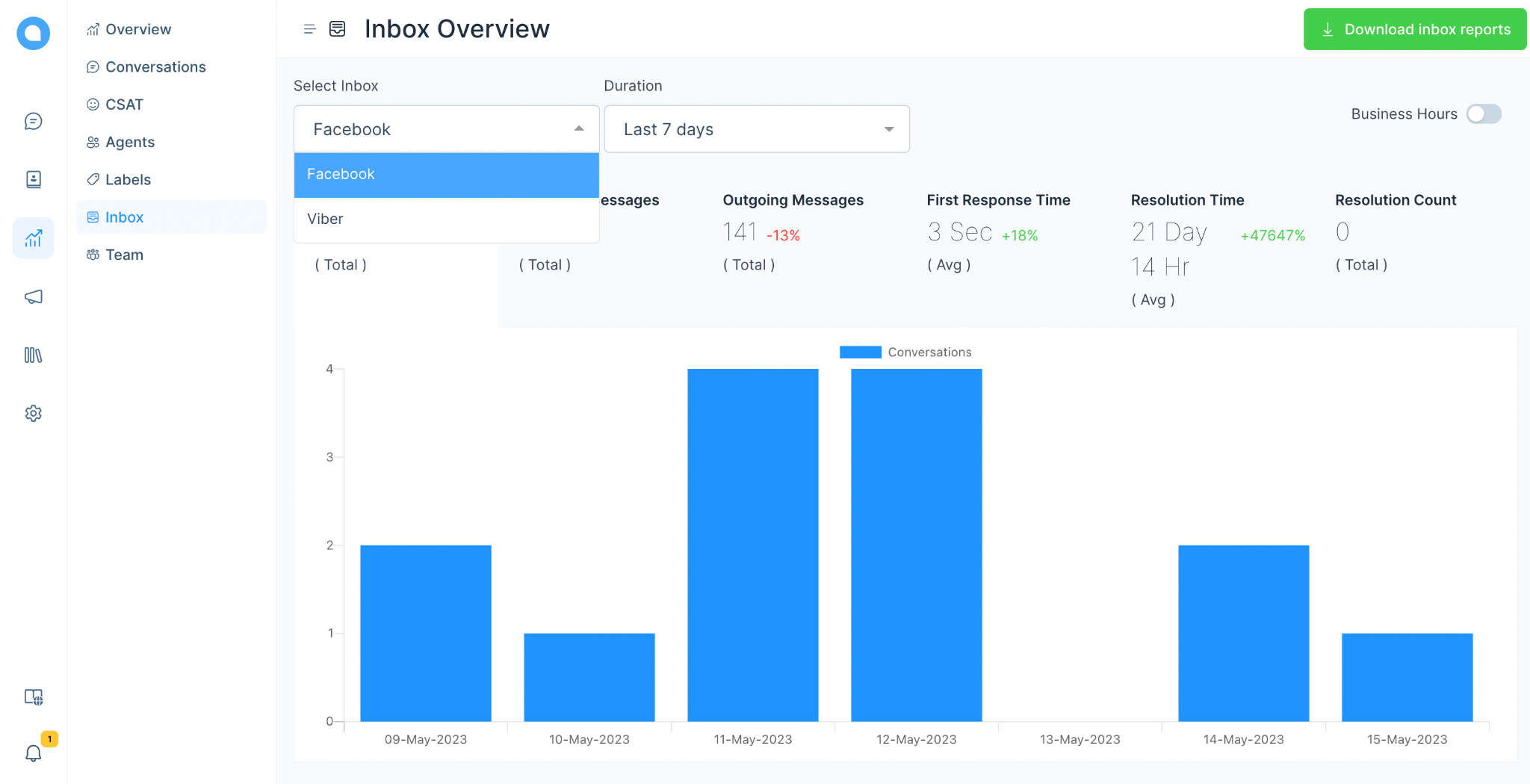Select Viber from the inbox list
This screenshot has width=1530, height=784.
tap(447, 220)
